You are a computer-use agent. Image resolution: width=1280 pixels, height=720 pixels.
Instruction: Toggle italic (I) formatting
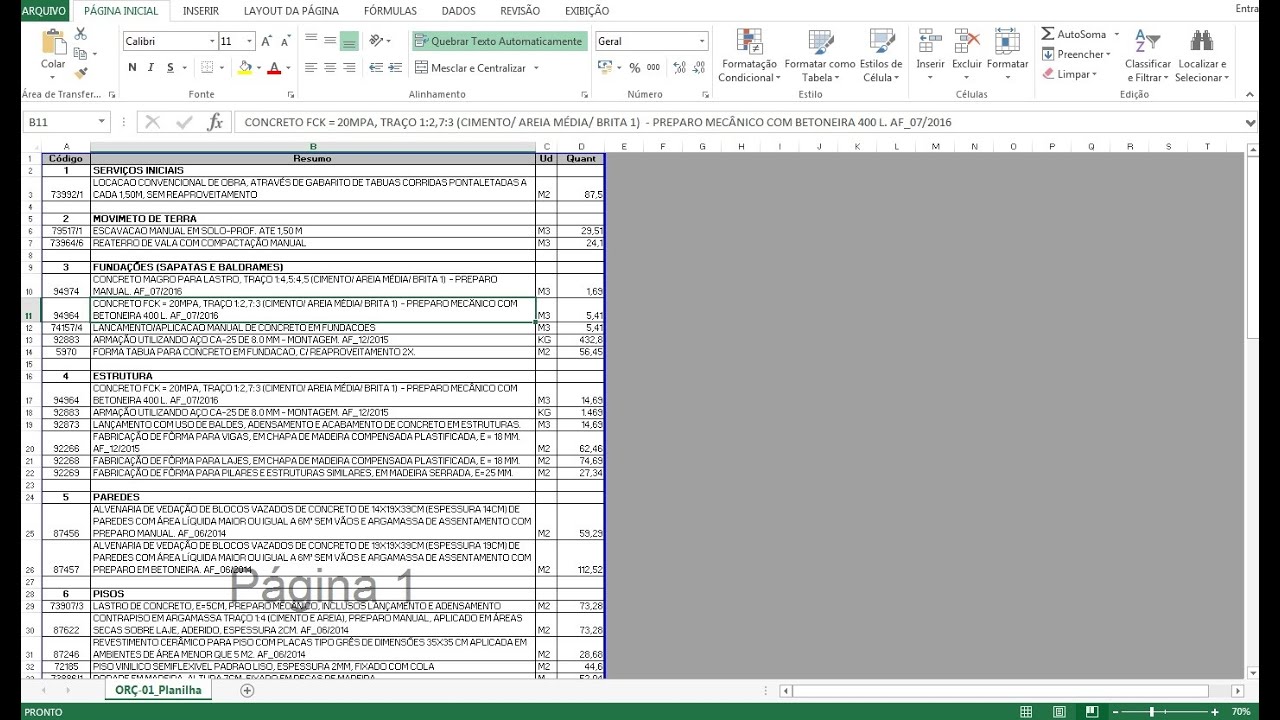point(152,68)
